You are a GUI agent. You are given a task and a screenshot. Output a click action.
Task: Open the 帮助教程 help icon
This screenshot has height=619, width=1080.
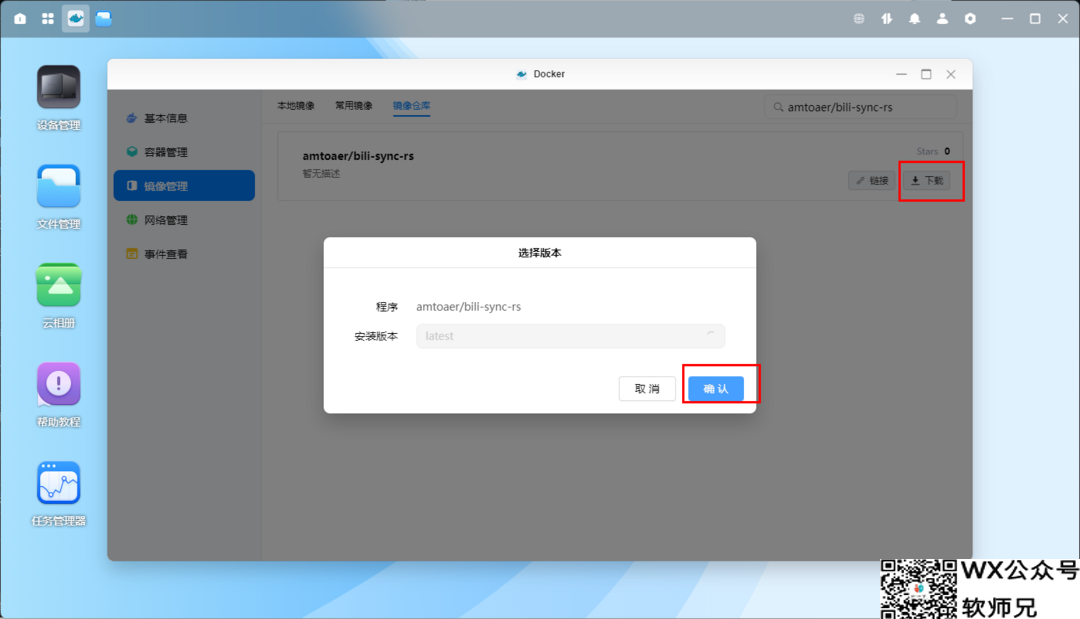point(58,384)
